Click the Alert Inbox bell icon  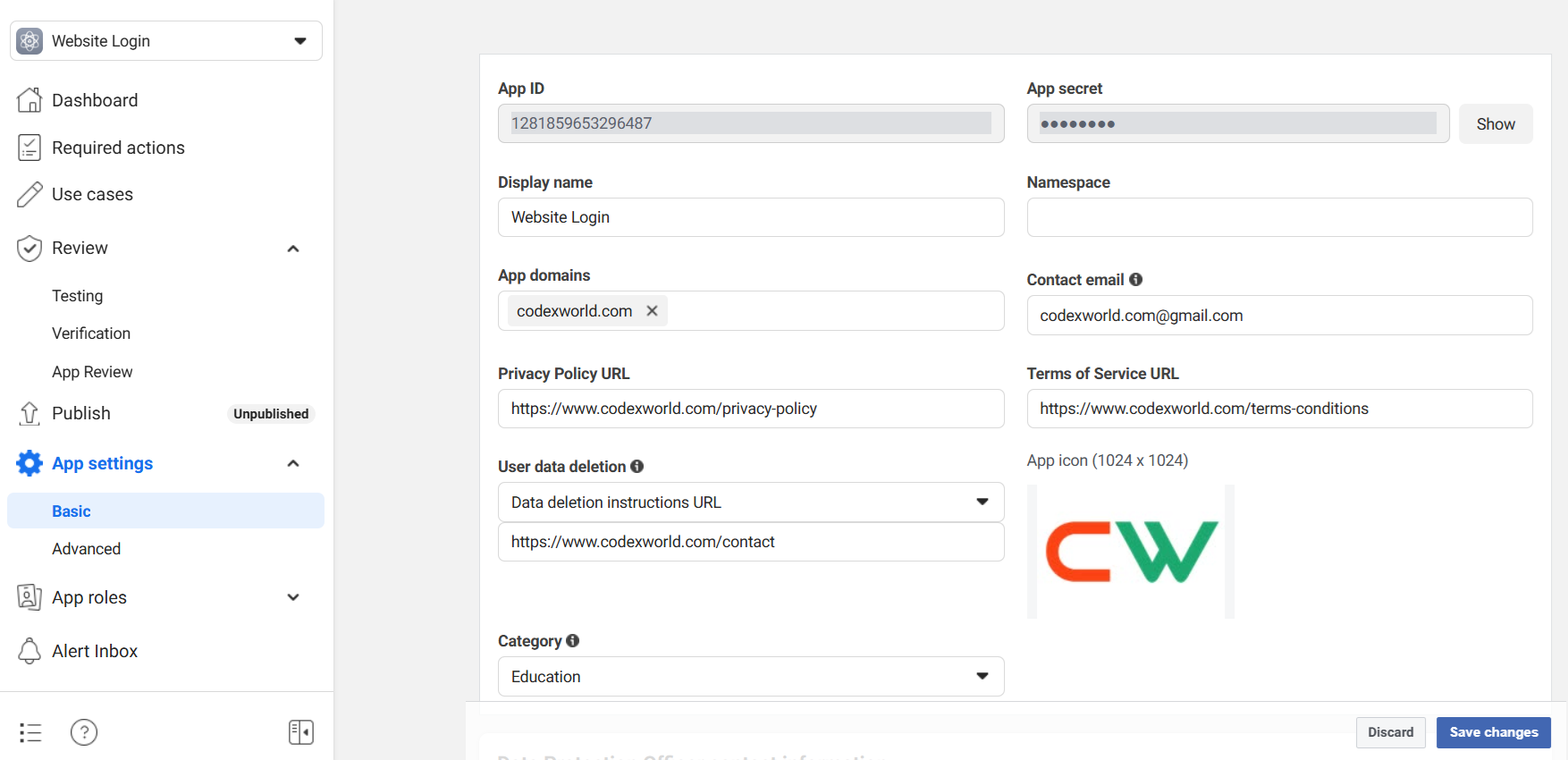pyautogui.click(x=30, y=651)
